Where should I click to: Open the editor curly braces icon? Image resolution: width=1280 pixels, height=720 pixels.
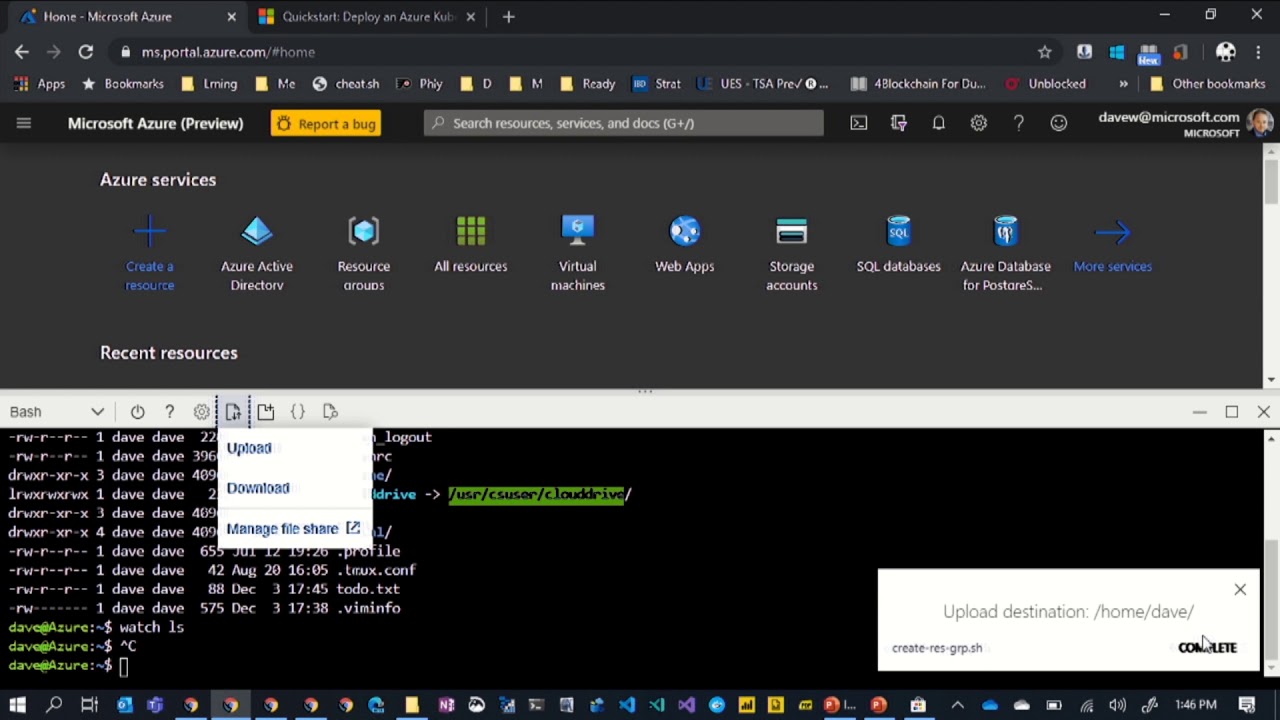[x=298, y=412]
